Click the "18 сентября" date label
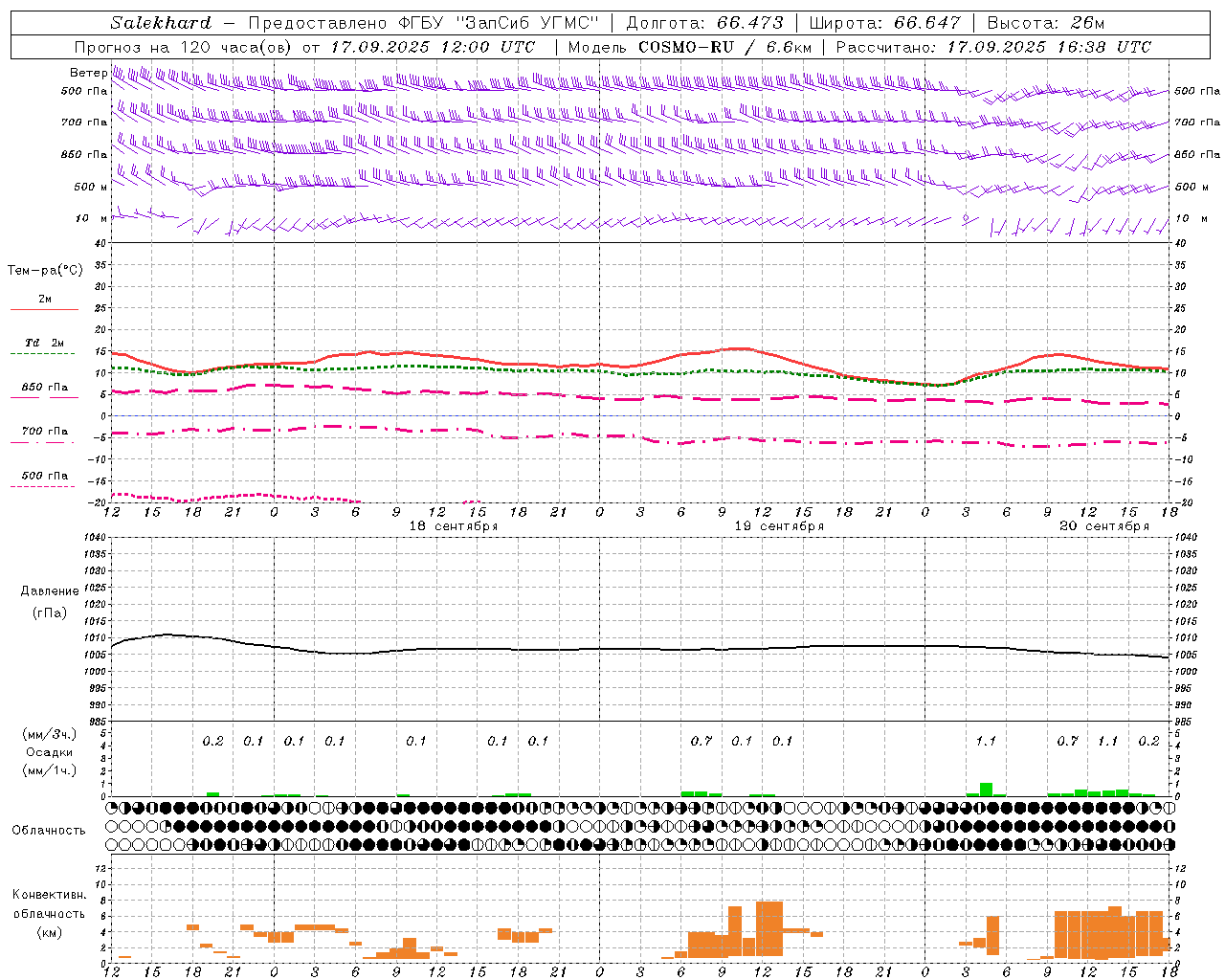The image size is (1225, 980). coord(454,526)
